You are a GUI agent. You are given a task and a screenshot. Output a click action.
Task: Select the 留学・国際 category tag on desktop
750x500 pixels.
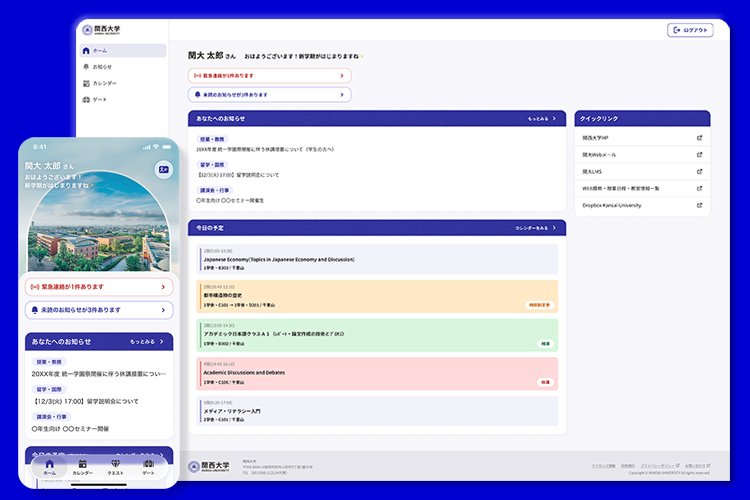(x=212, y=165)
